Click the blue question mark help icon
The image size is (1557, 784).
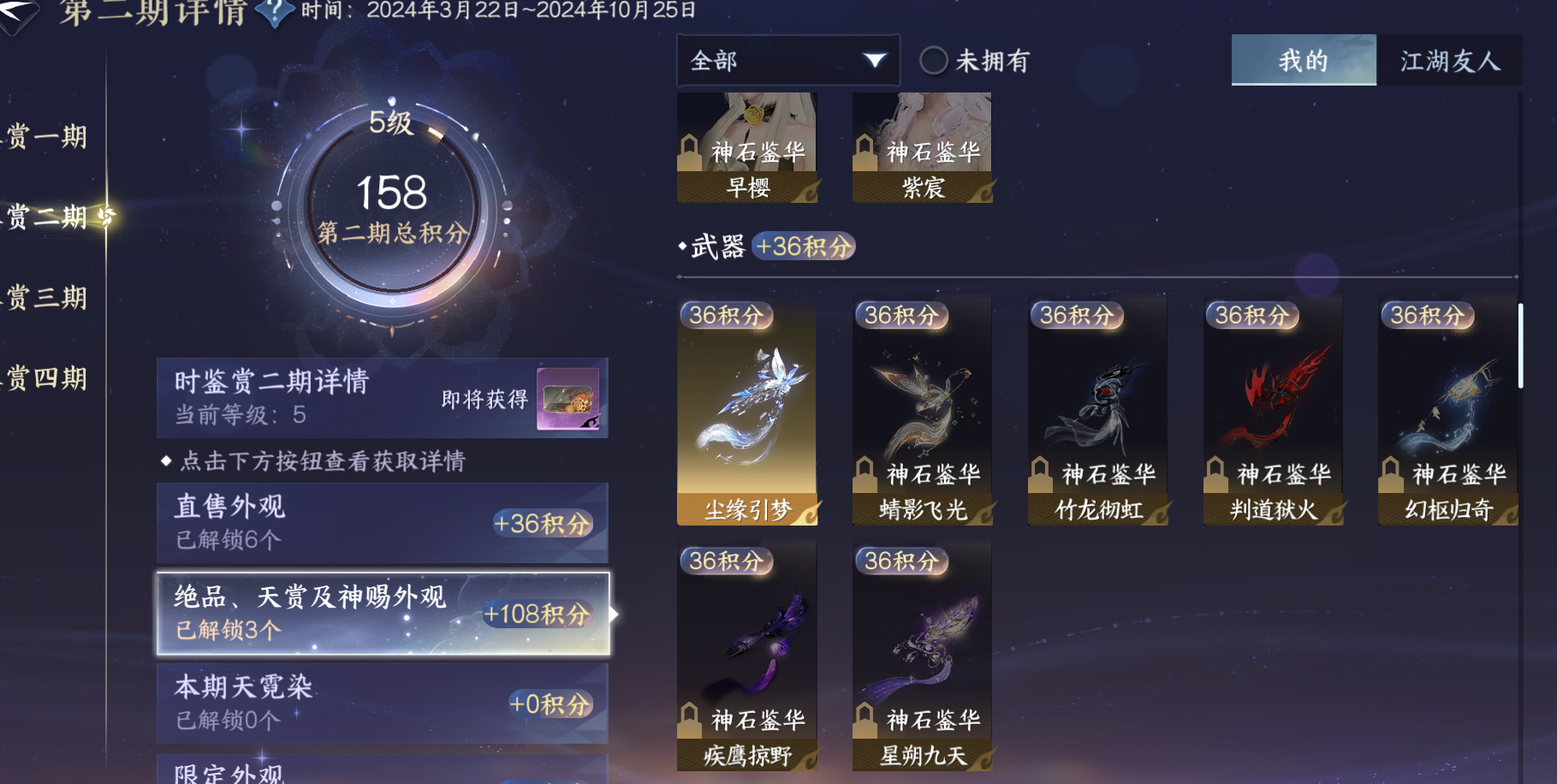point(275,12)
